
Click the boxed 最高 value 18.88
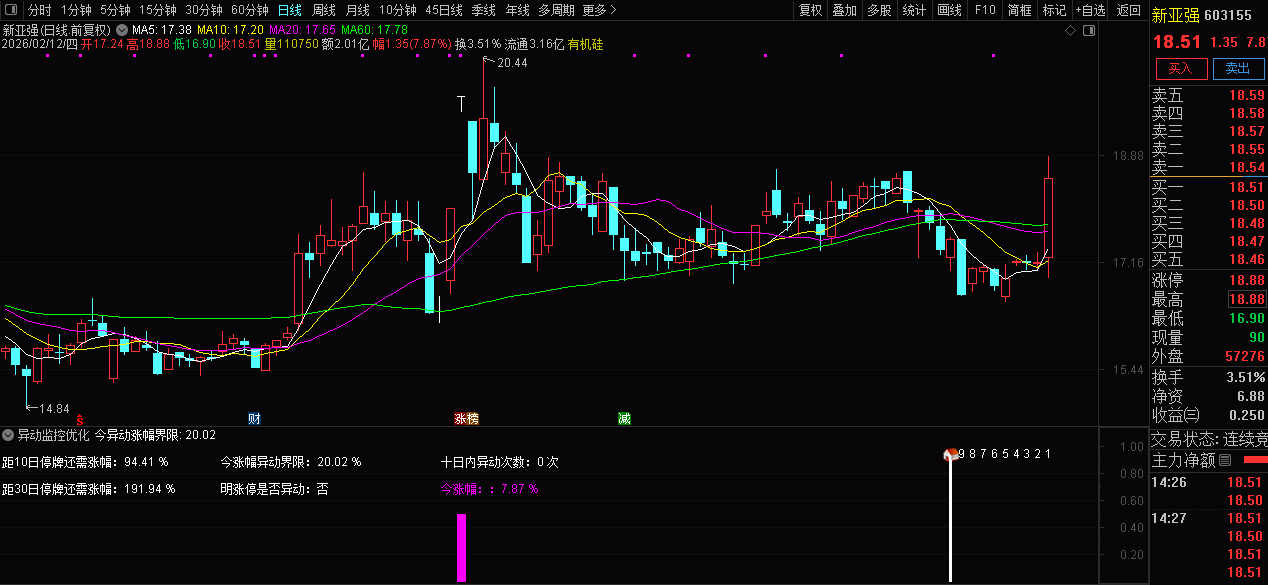point(1247,299)
